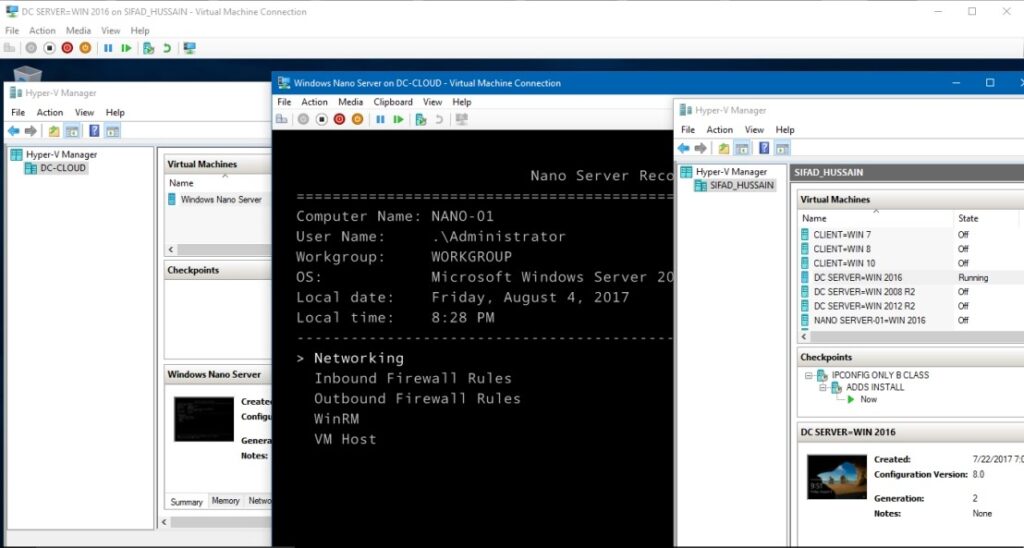Select DC-CLOUD node in left Hyper-V Manager tree
Image resolution: width=1024 pixels, height=548 pixels.
pyautogui.click(x=56, y=168)
